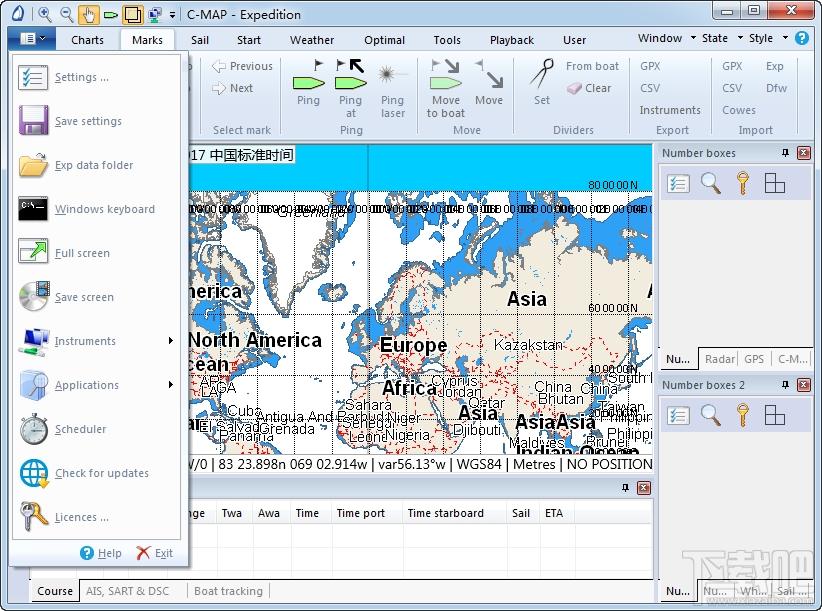Click magnifier icon in Number boxes 2

click(x=711, y=416)
